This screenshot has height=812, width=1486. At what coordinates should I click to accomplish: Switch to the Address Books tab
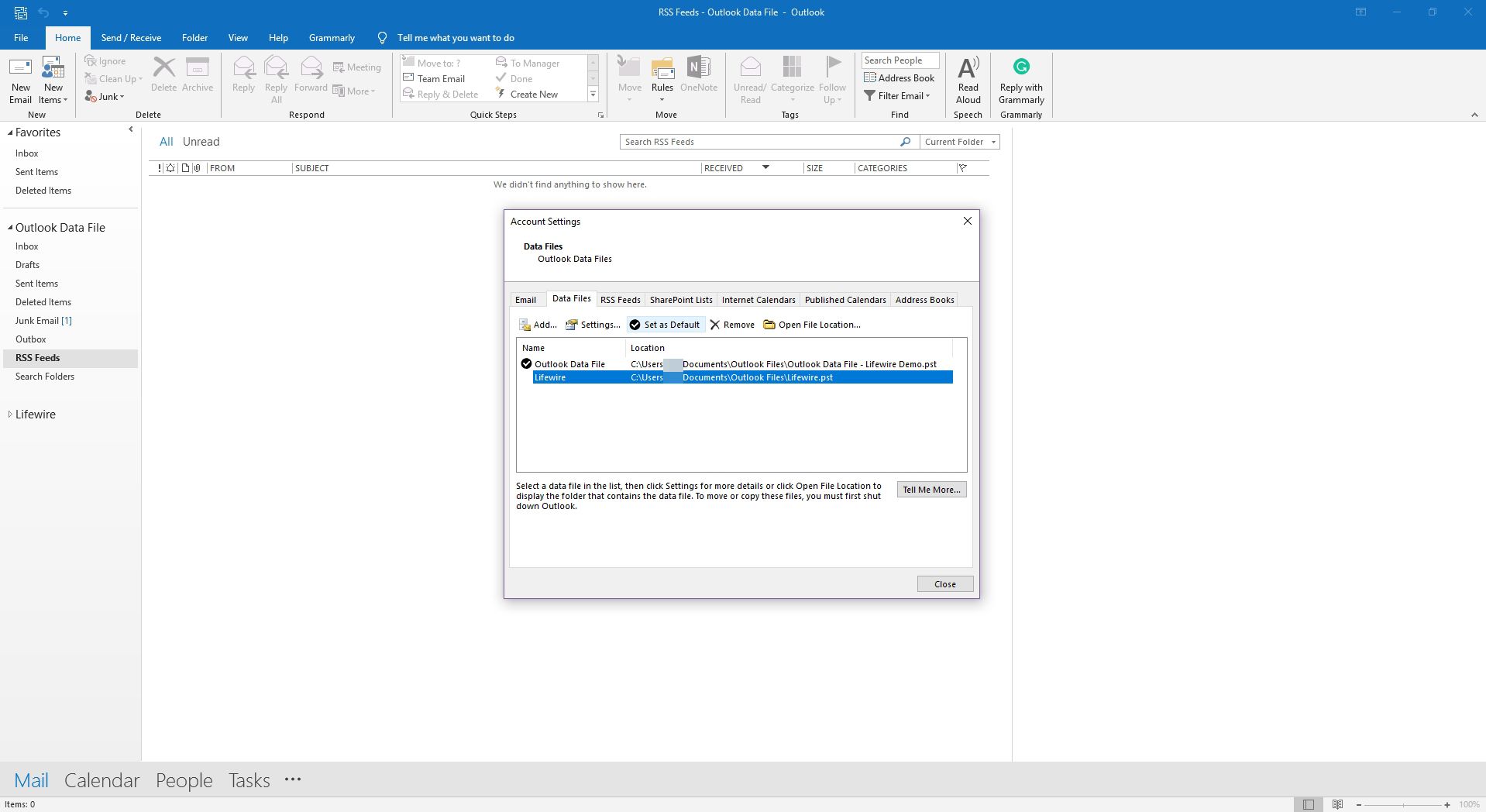pyautogui.click(x=924, y=300)
